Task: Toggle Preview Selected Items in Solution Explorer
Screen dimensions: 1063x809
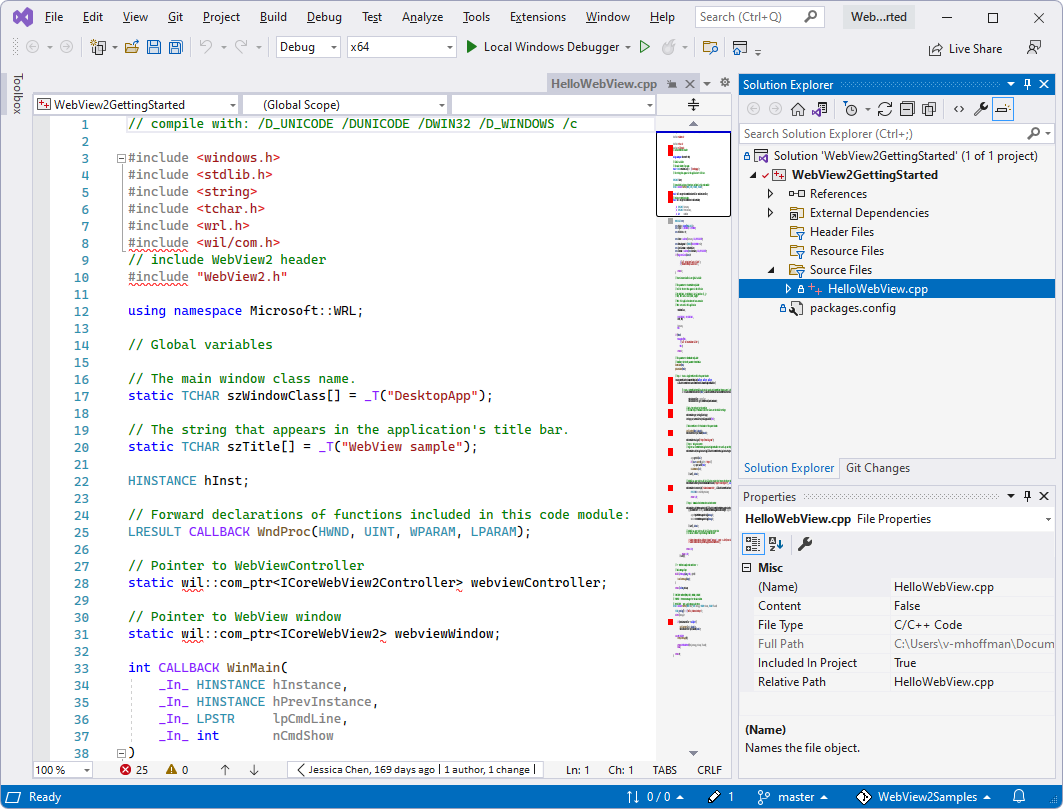Action: (1001, 109)
